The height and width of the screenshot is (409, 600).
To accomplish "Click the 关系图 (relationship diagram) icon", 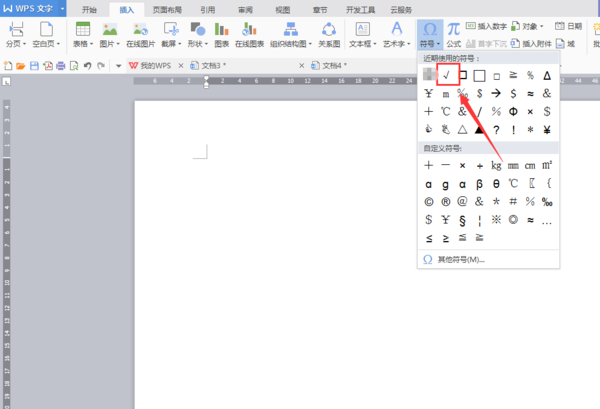I will pyautogui.click(x=329, y=34).
